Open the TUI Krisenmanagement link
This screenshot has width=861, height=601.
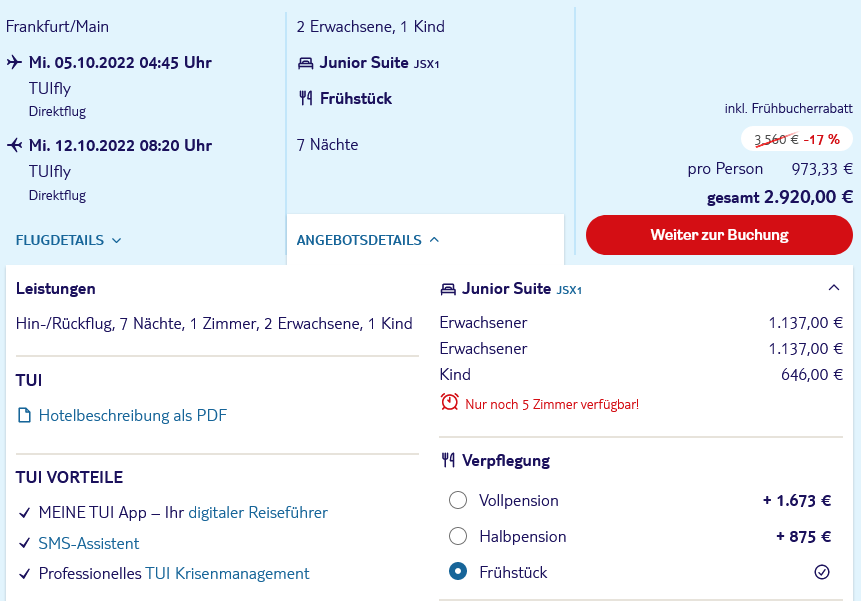pos(227,574)
